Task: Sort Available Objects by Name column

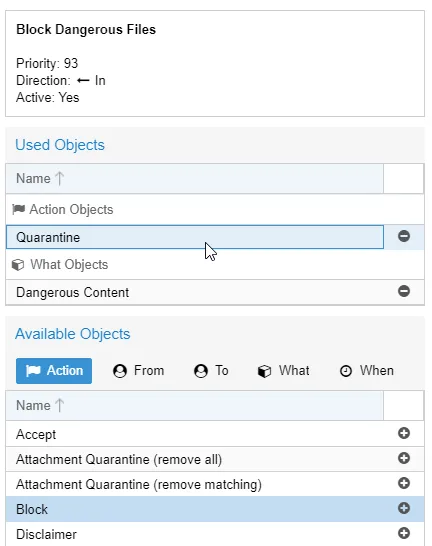Action: (195, 406)
